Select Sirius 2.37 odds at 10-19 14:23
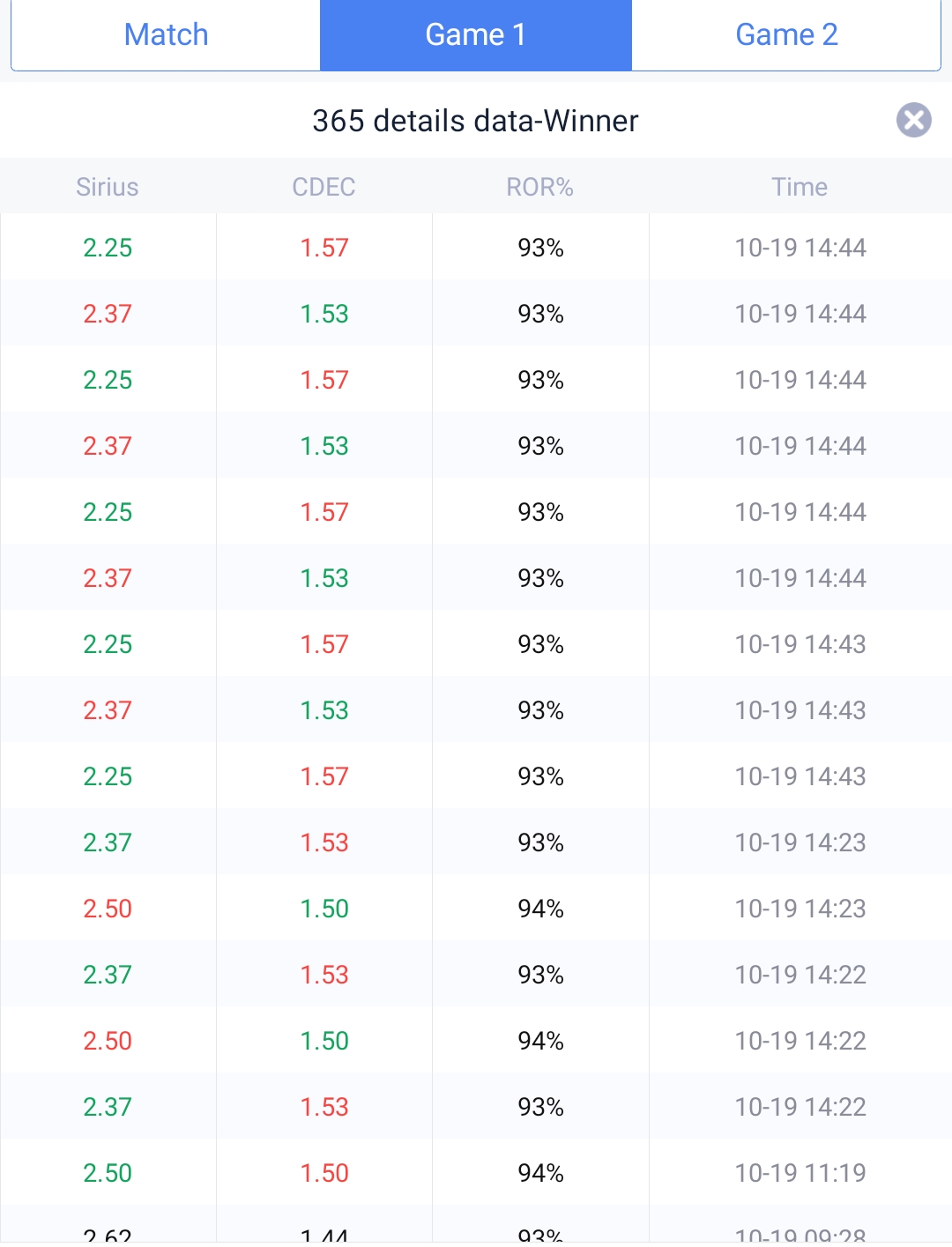This screenshot has height=1247, width=952. point(108,842)
